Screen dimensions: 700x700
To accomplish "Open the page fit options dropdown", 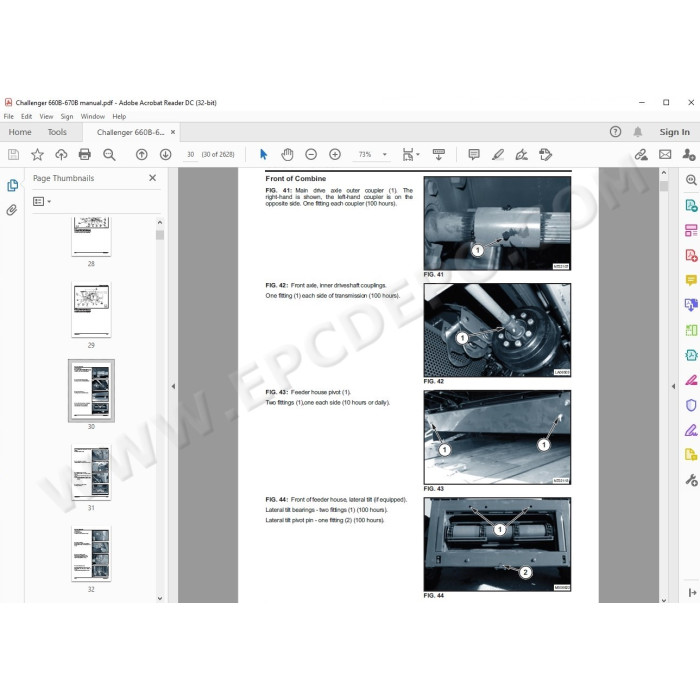I will [x=409, y=155].
